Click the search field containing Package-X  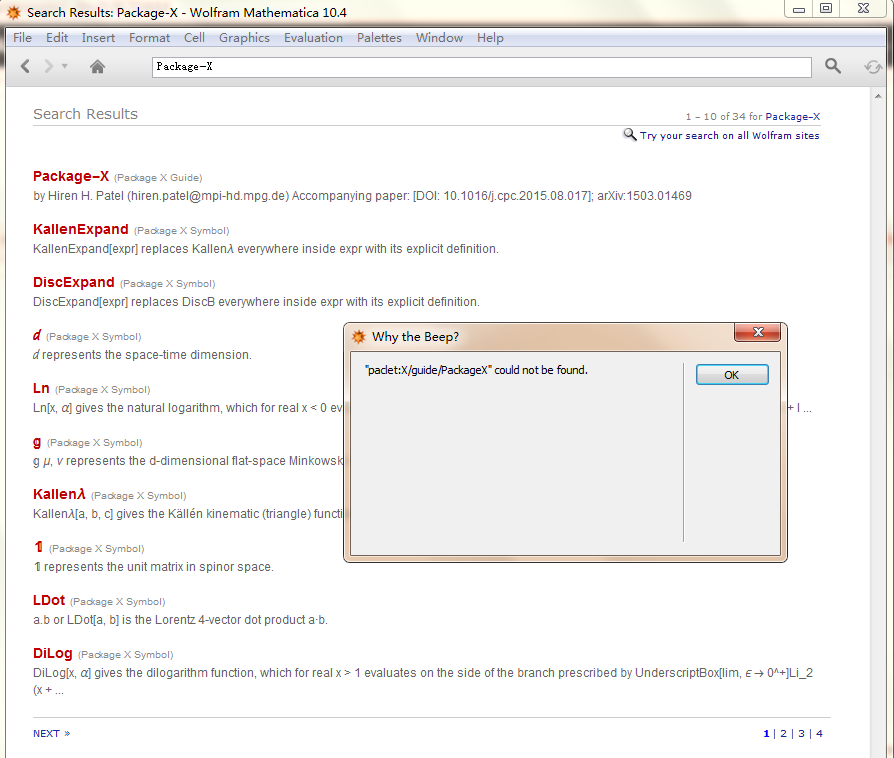point(481,67)
